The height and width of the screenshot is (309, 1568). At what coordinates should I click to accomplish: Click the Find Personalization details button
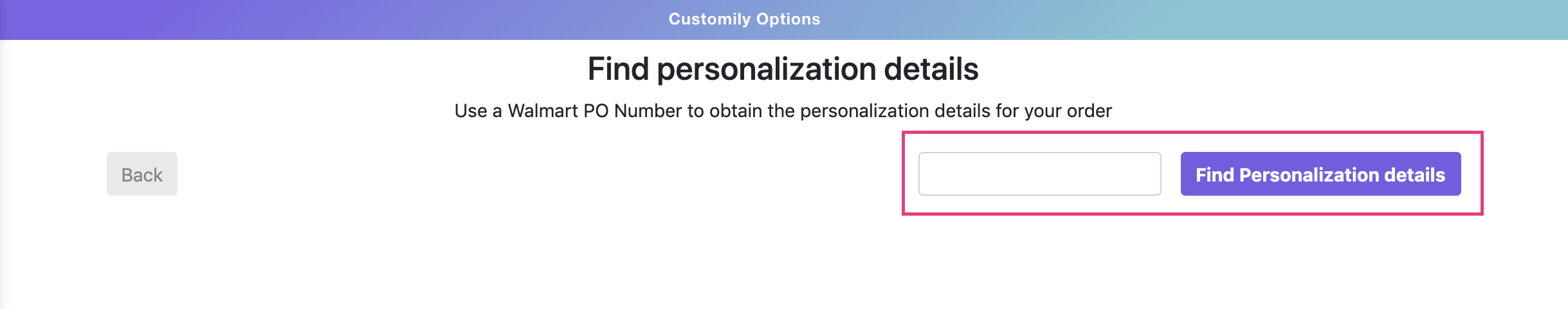pos(1320,174)
